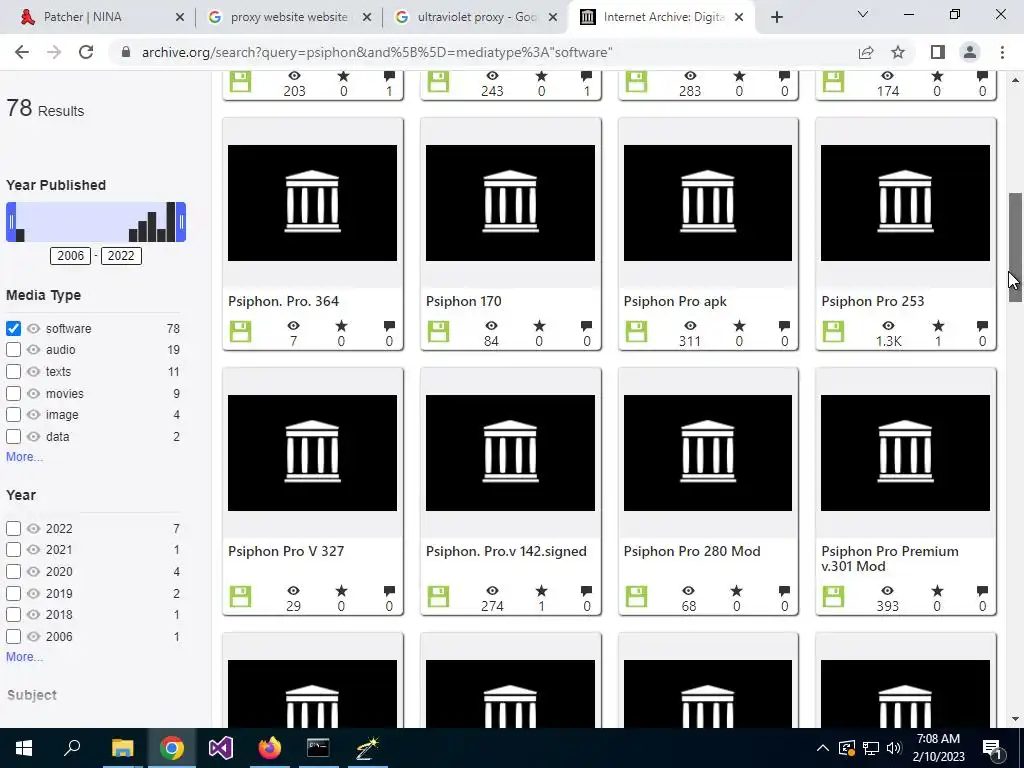Image resolution: width=1024 pixels, height=768 pixels.
Task: Click star icon on Psiphon. Pro.v 142.signed card
Action: pyautogui.click(x=541, y=590)
